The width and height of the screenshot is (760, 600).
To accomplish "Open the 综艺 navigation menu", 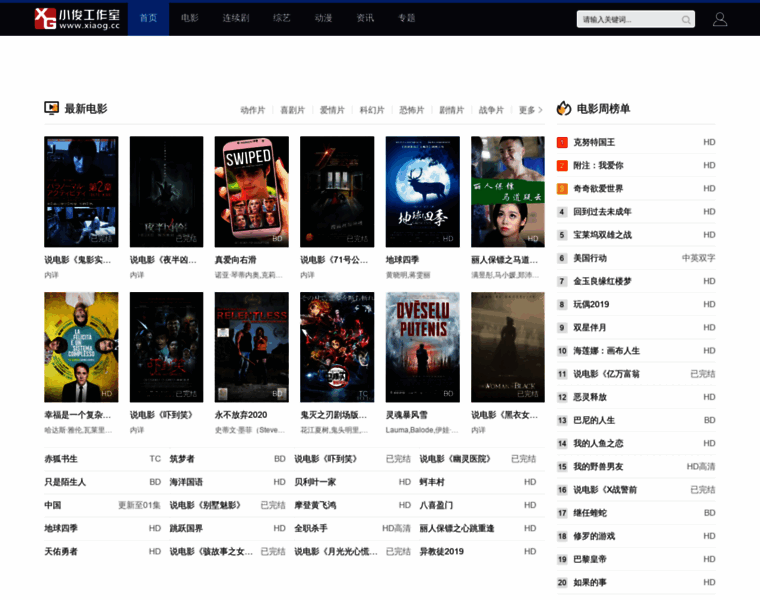I will (282, 18).
